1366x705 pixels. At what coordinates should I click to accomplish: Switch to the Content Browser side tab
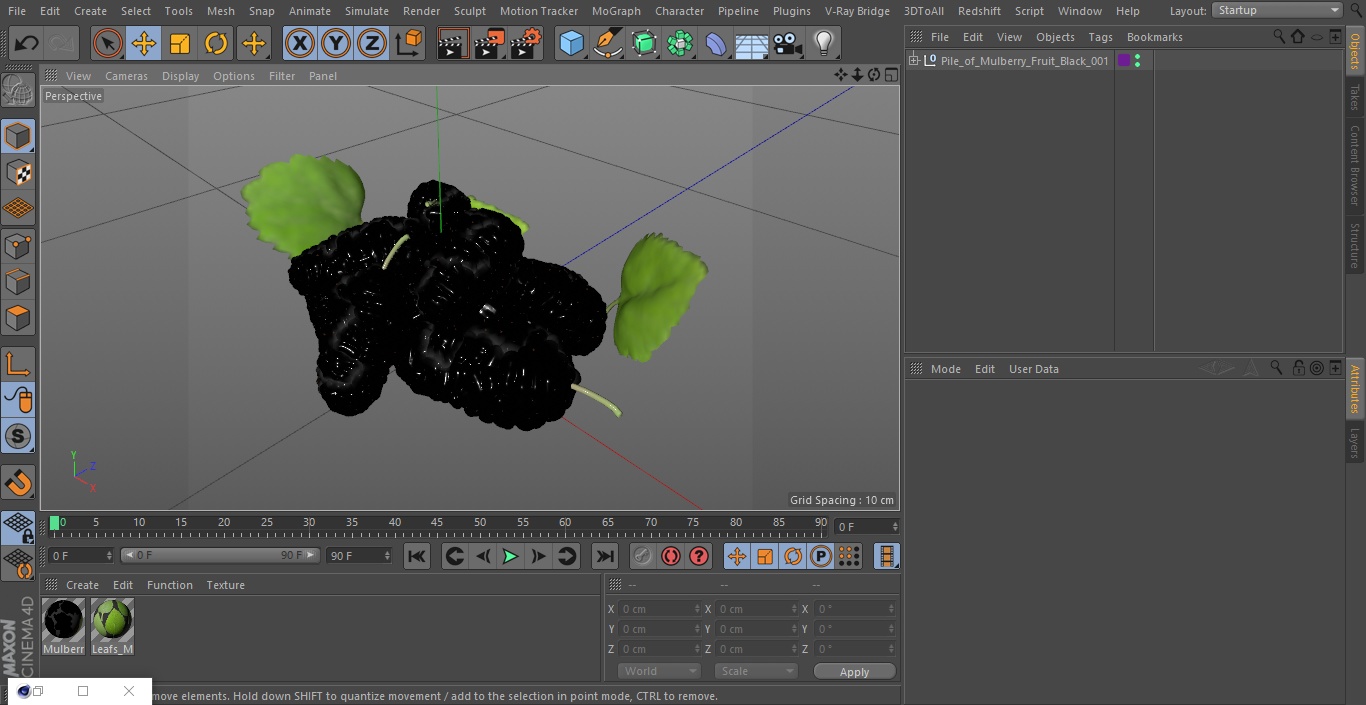(x=1355, y=164)
